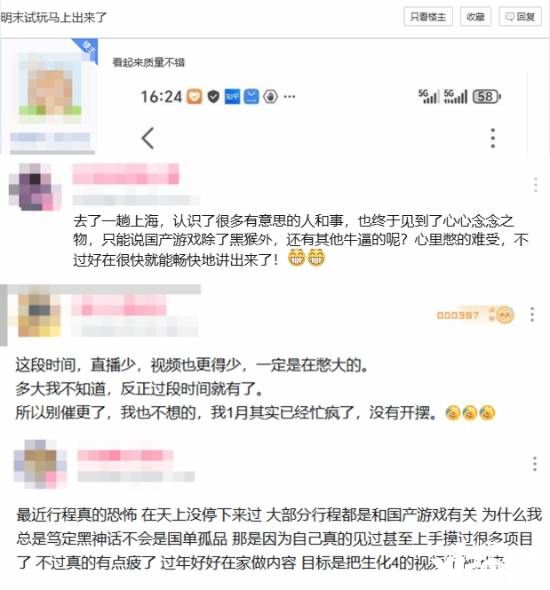Click the first post's pink blurred username
This screenshot has height=590, width=550.
point(126,174)
